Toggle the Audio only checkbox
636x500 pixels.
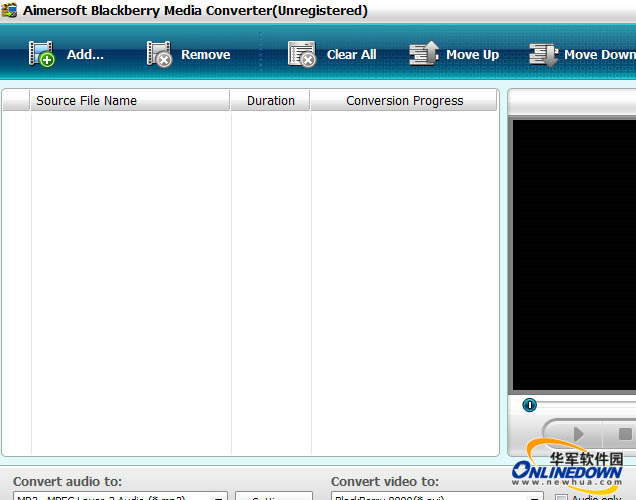pos(561,497)
